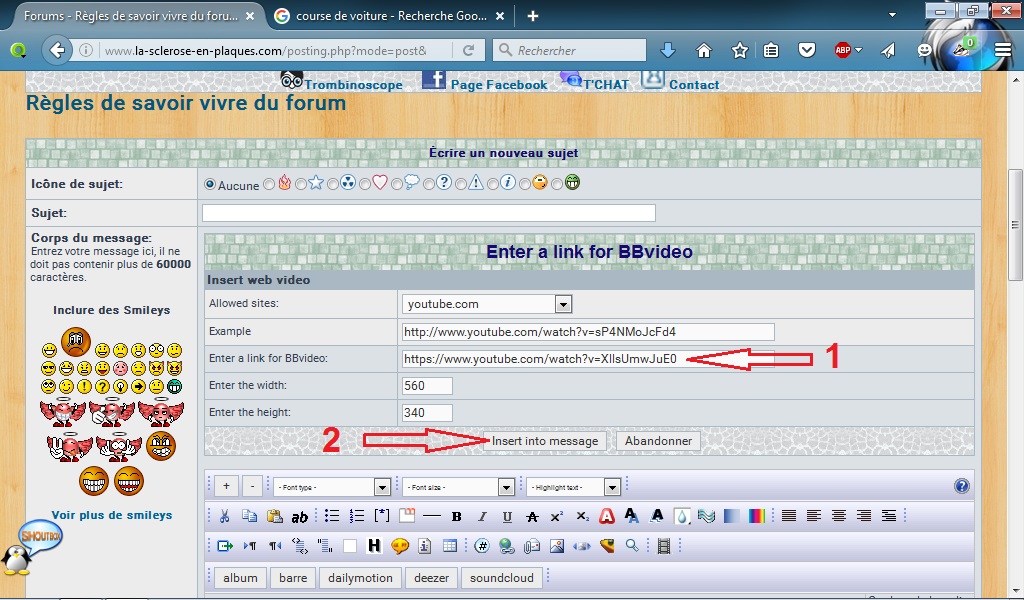
Task: Click the blue gradient color tool
Action: pos(731,516)
